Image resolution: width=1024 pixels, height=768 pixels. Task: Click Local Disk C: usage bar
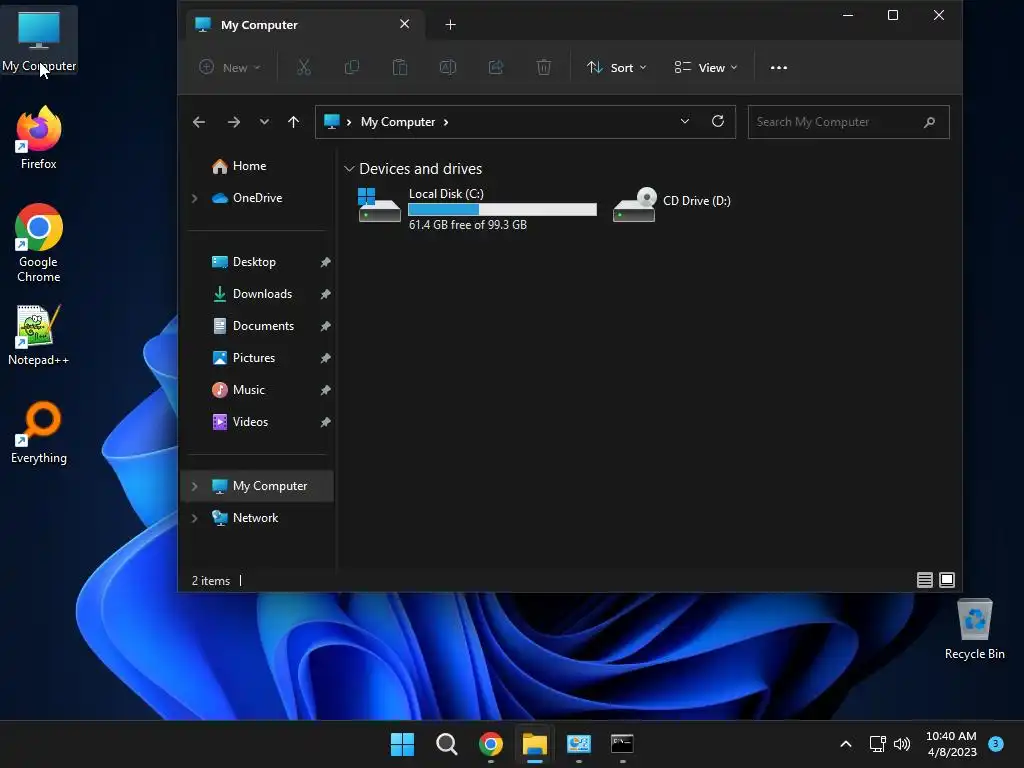coord(502,209)
